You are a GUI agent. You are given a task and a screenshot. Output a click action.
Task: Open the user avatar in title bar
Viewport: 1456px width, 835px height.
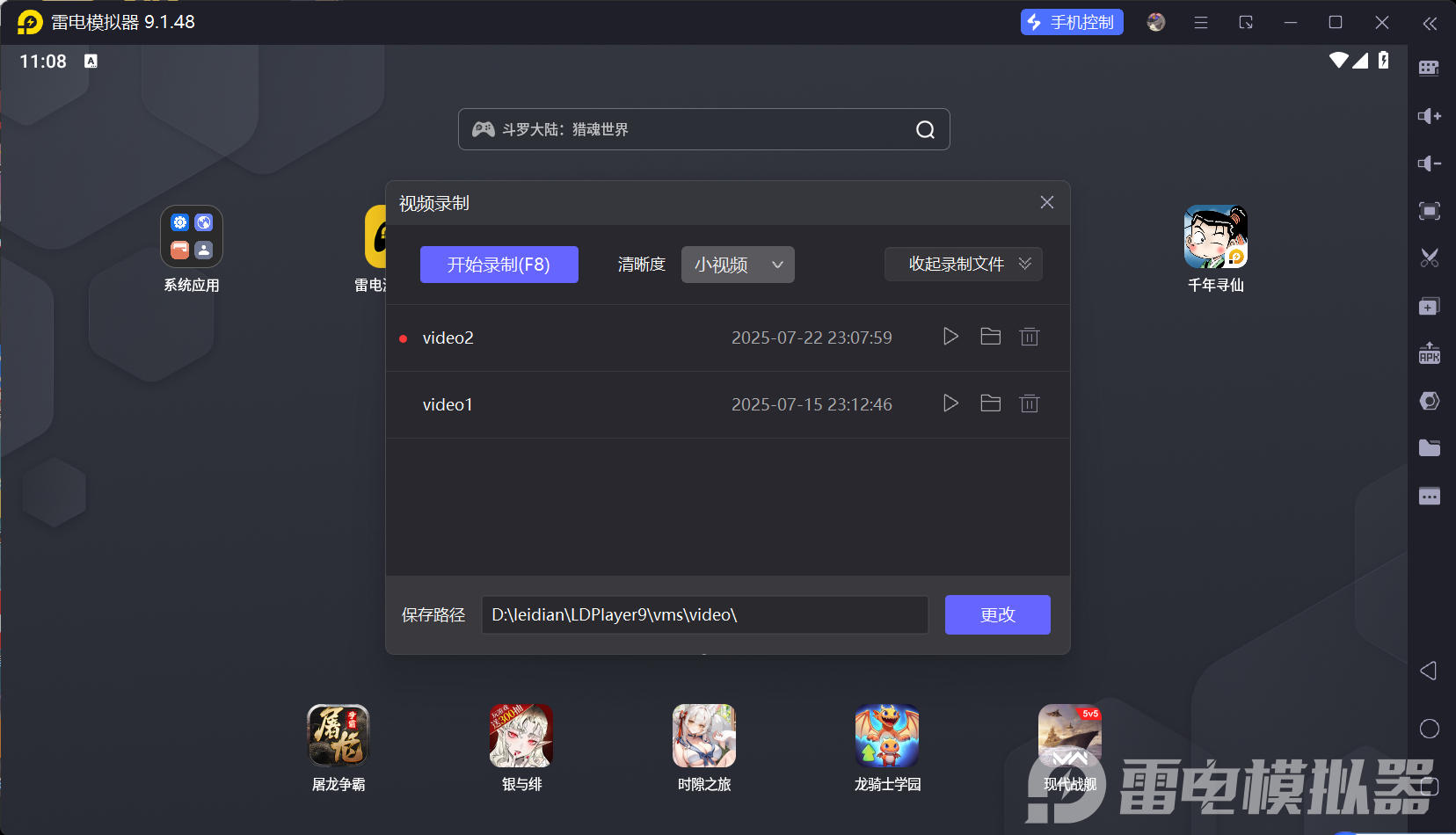(1156, 22)
